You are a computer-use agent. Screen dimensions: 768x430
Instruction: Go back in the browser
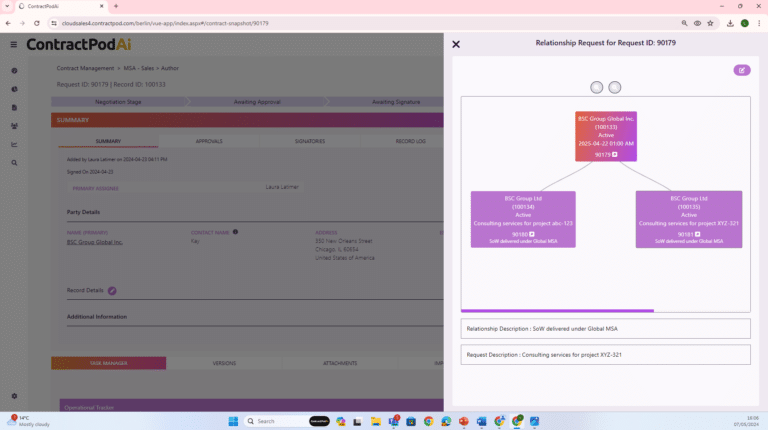8,23
